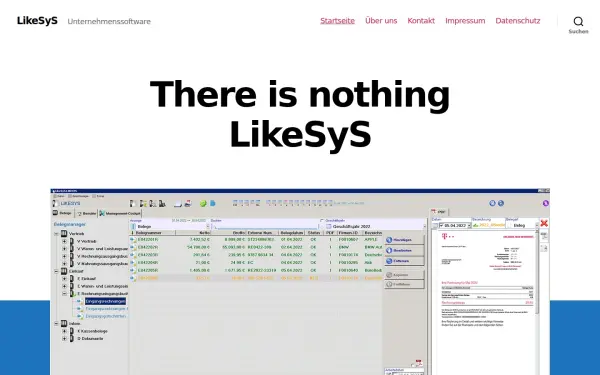600x375 pixels.
Task: Sort by the Belegnummer column header
Action: click(153, 233)
